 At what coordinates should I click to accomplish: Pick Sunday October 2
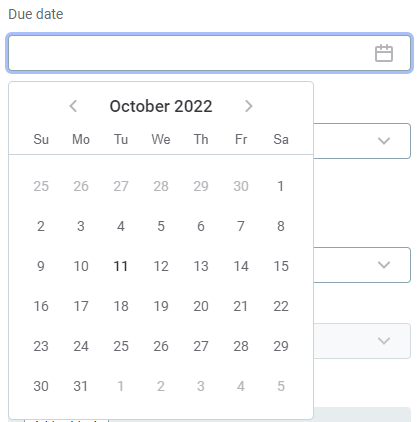41,226
